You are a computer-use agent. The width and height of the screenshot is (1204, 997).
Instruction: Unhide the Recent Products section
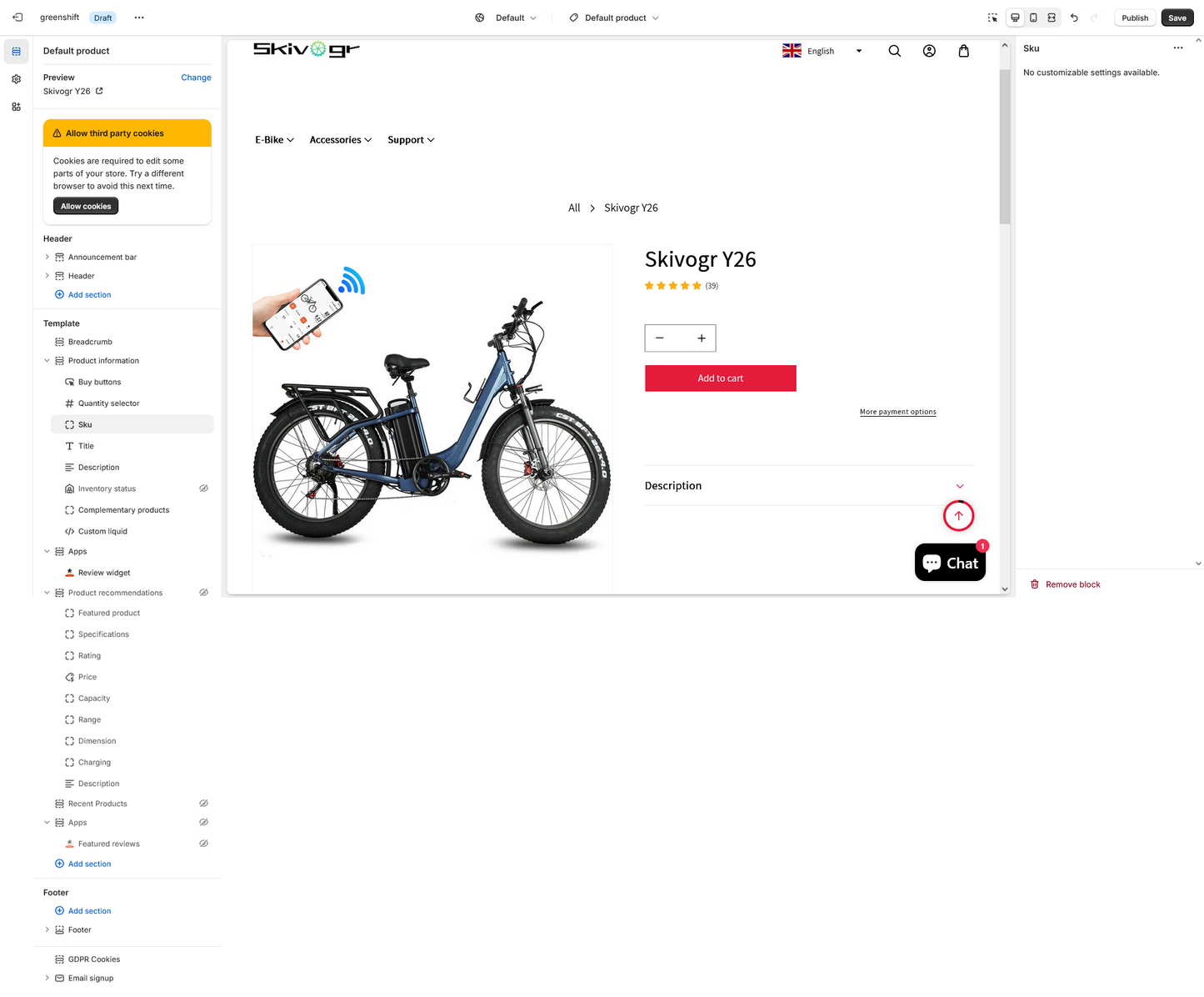tap(203, 804)
